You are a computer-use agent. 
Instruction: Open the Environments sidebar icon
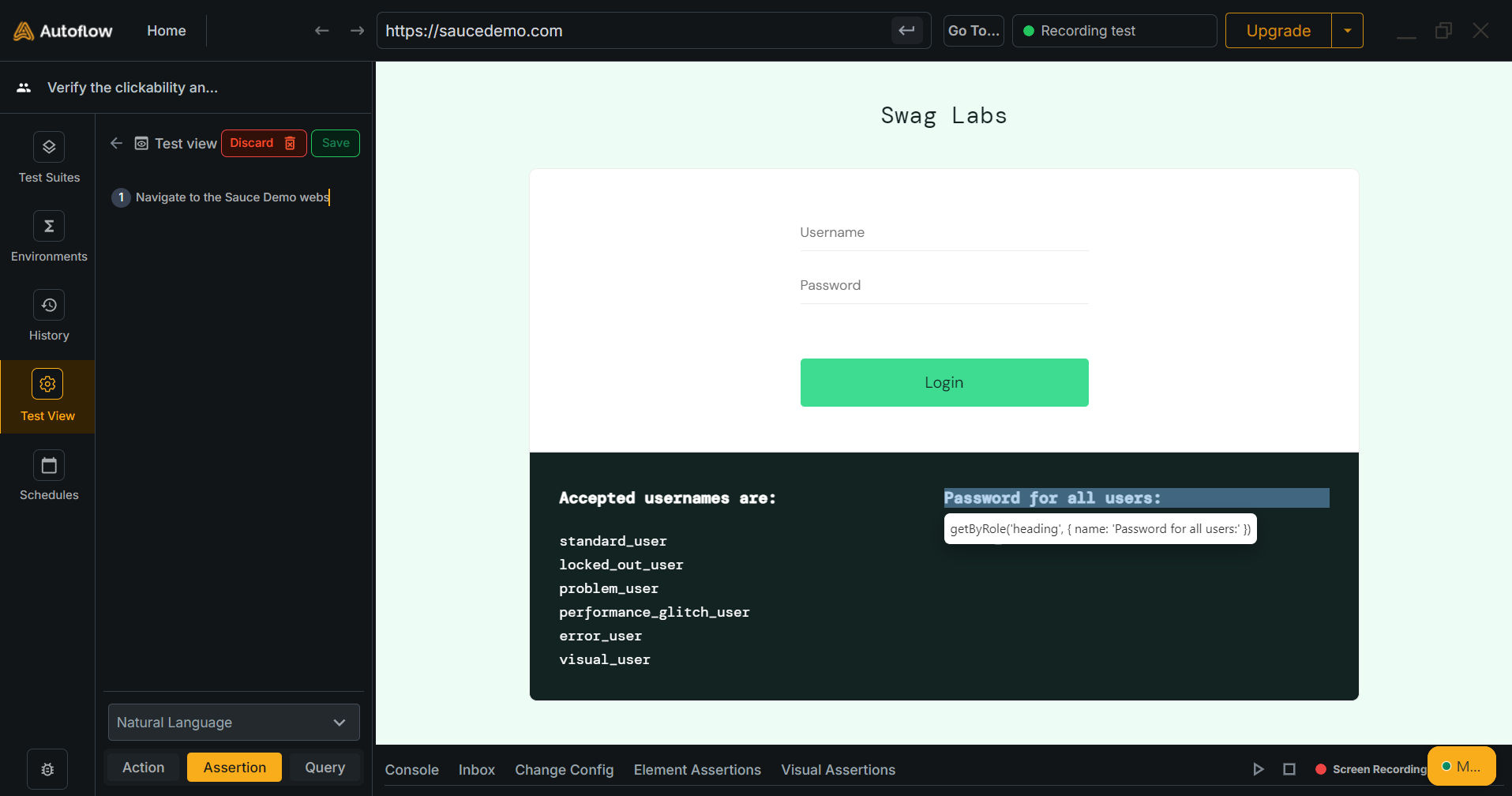(49, 227)
